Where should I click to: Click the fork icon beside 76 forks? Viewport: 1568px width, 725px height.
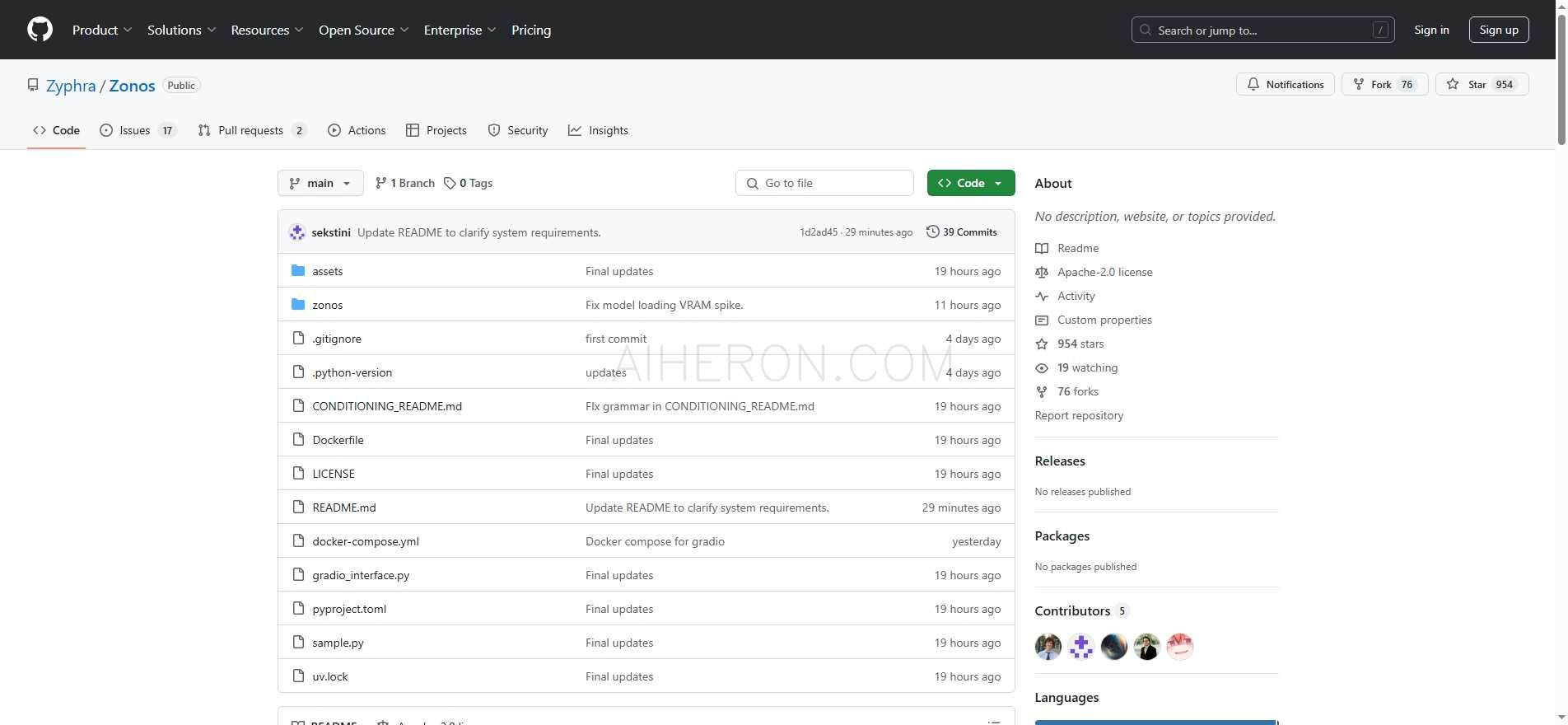(x=1042, y=391)
